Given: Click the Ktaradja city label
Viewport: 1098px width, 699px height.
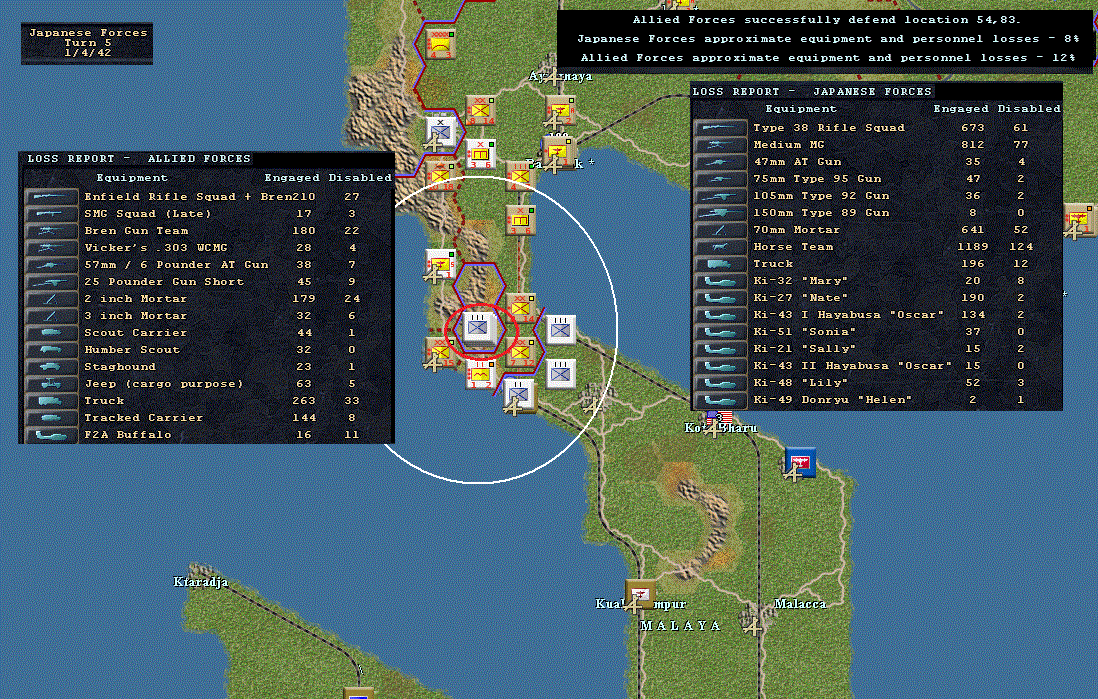Looking at the screenshot, I should point(200,582).
